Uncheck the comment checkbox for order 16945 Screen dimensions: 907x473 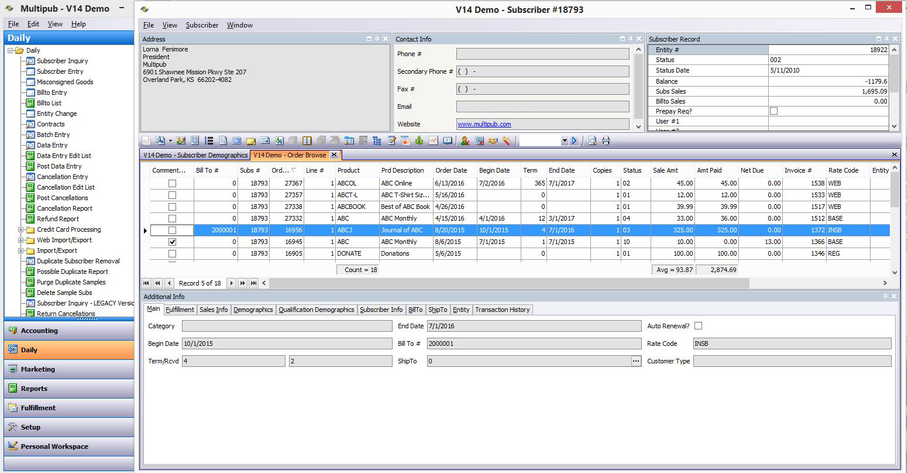click(x=172, y=242)
